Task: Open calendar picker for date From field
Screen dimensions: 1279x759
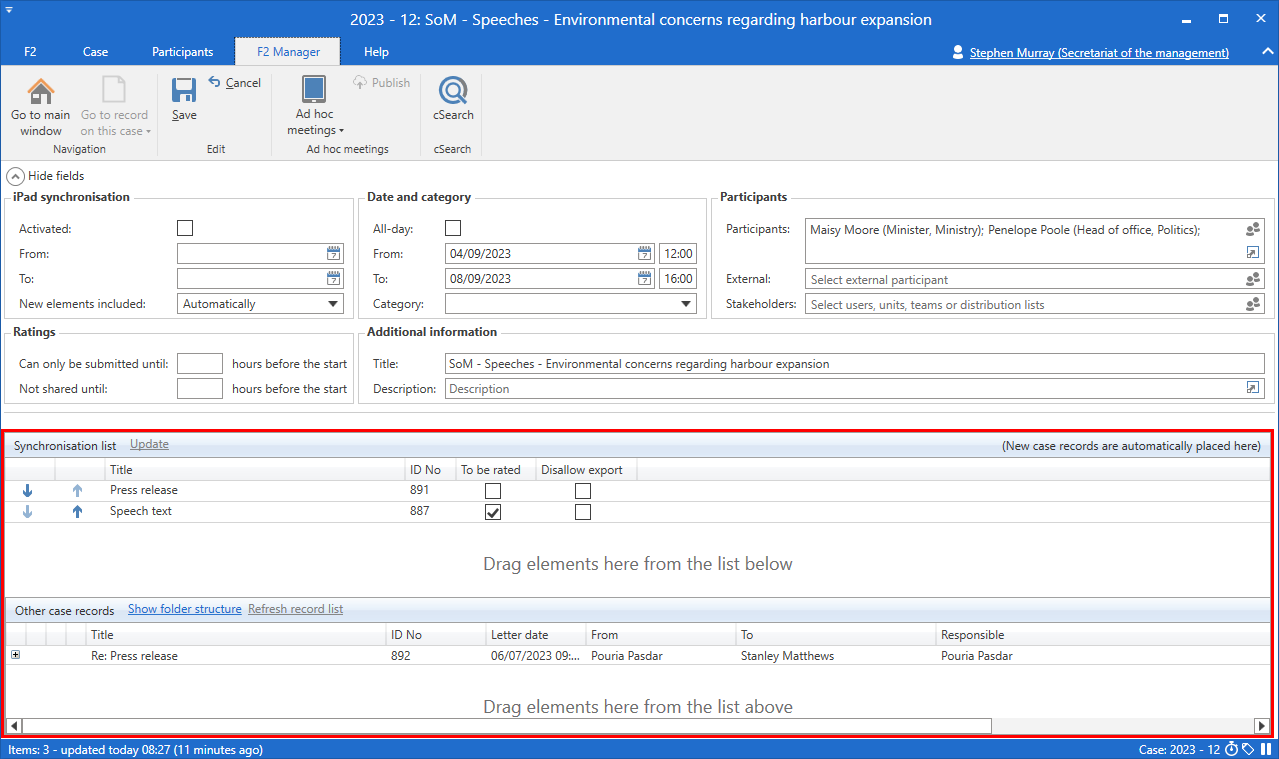Action: click(x=645, y=254)
